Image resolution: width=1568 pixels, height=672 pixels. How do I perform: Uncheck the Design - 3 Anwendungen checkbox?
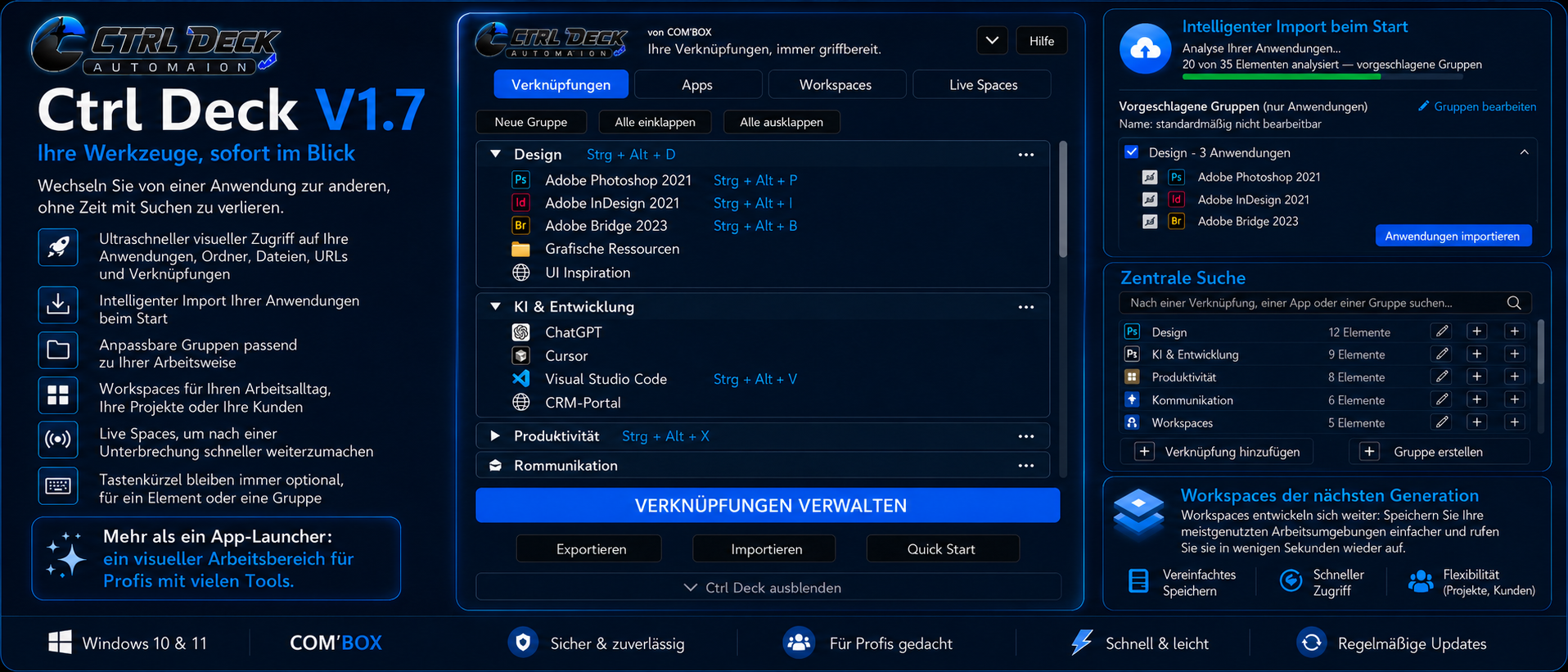coord(1132,152)
